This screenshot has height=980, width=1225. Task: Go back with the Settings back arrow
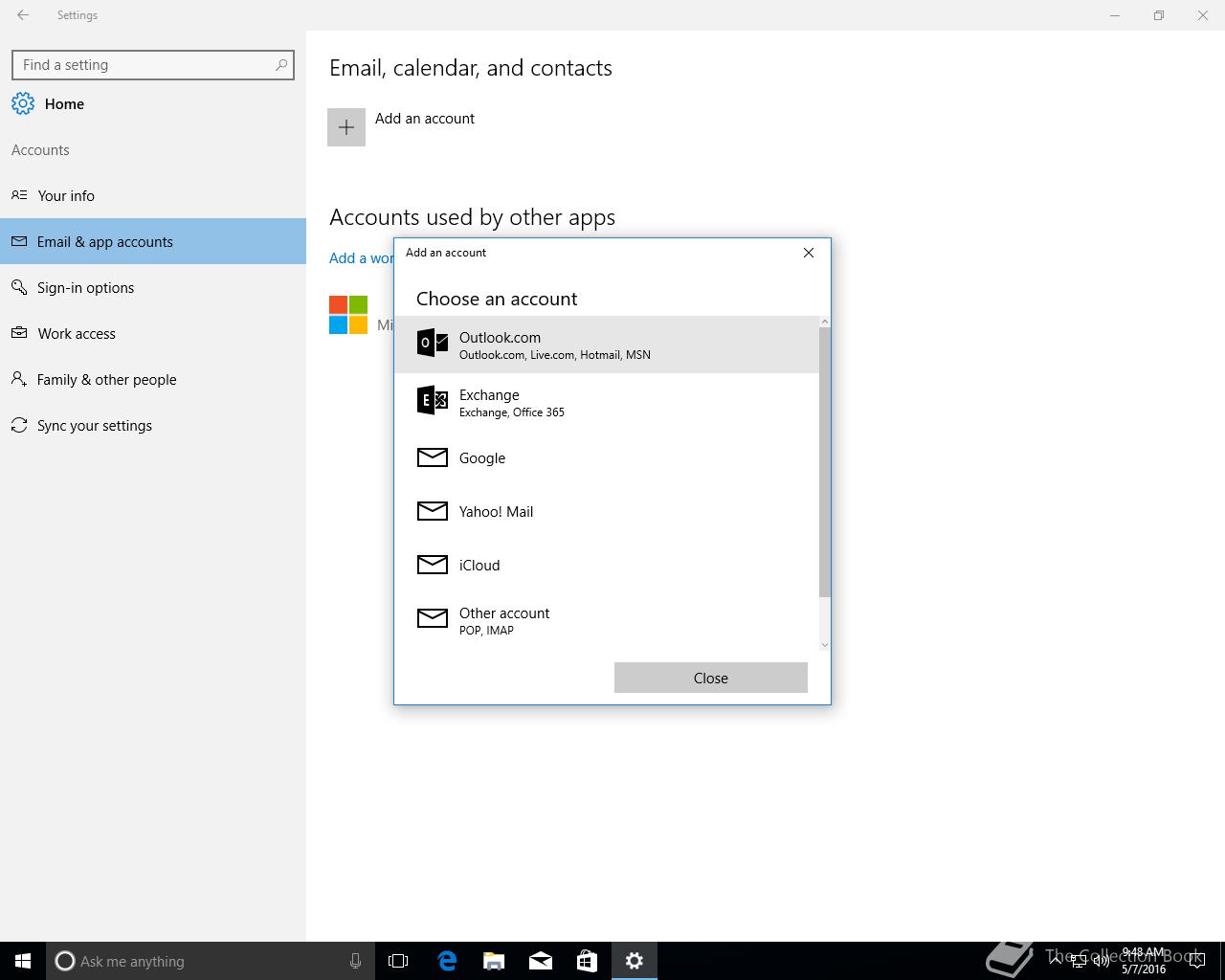[23, 15]
